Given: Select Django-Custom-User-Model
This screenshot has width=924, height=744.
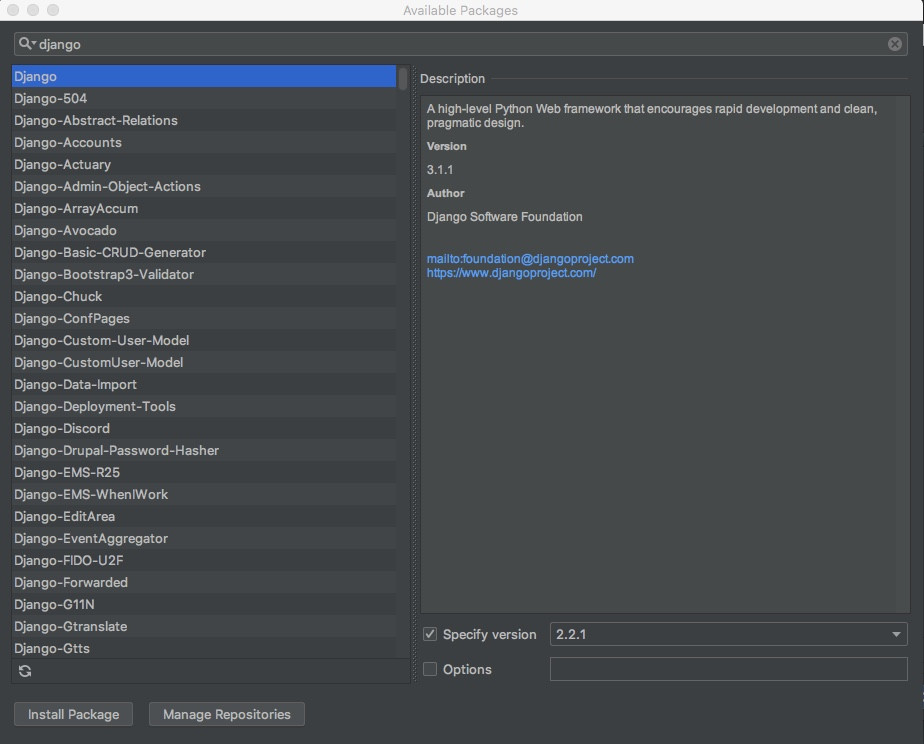Looking at the screenshot, I should (204, 340).
